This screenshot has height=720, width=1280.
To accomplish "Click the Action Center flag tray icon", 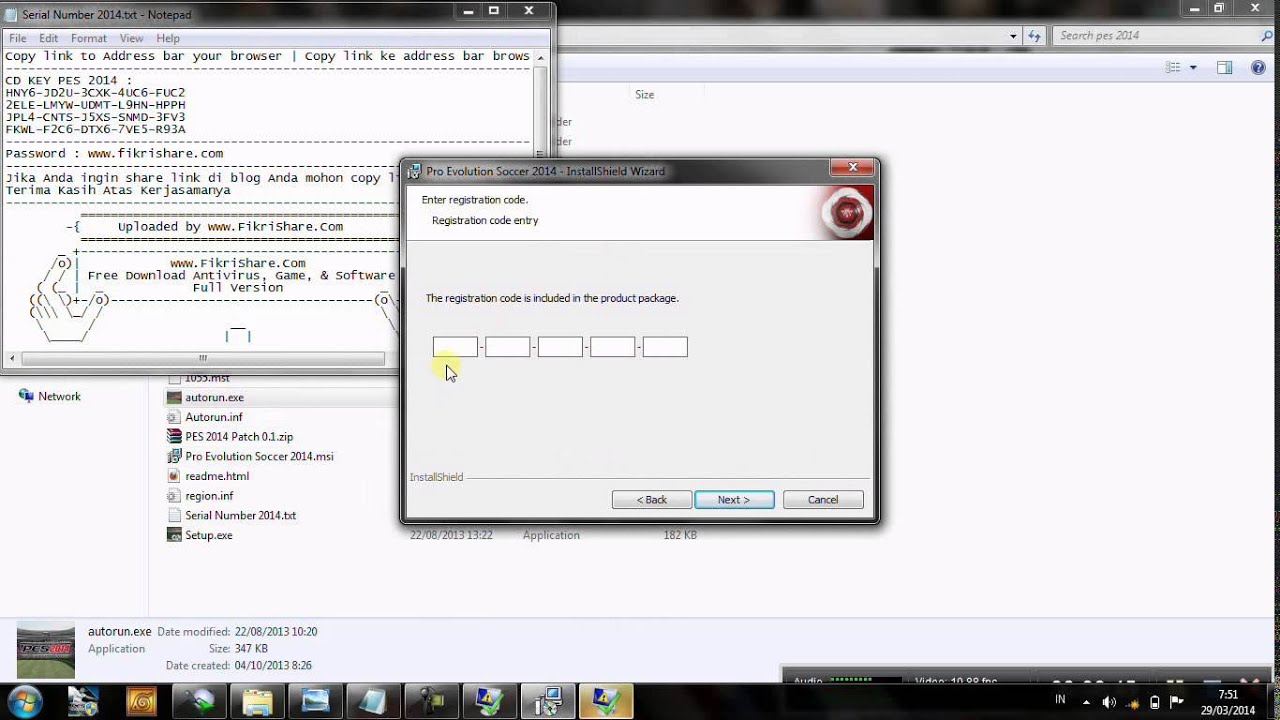I will point(1177,701).
